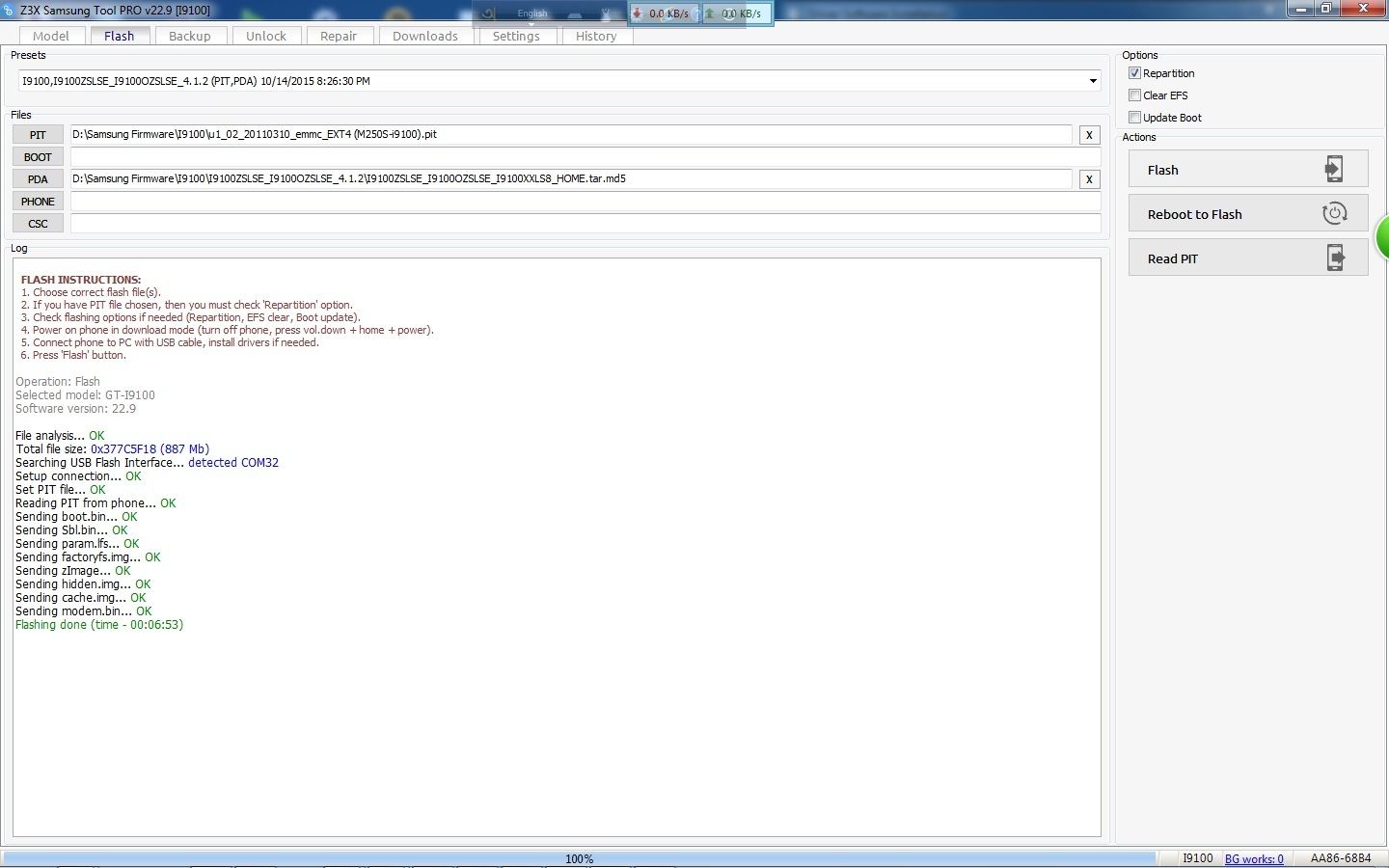Switch to the Model tab
The image size is (1389, 868).
(x=51, y=36)
